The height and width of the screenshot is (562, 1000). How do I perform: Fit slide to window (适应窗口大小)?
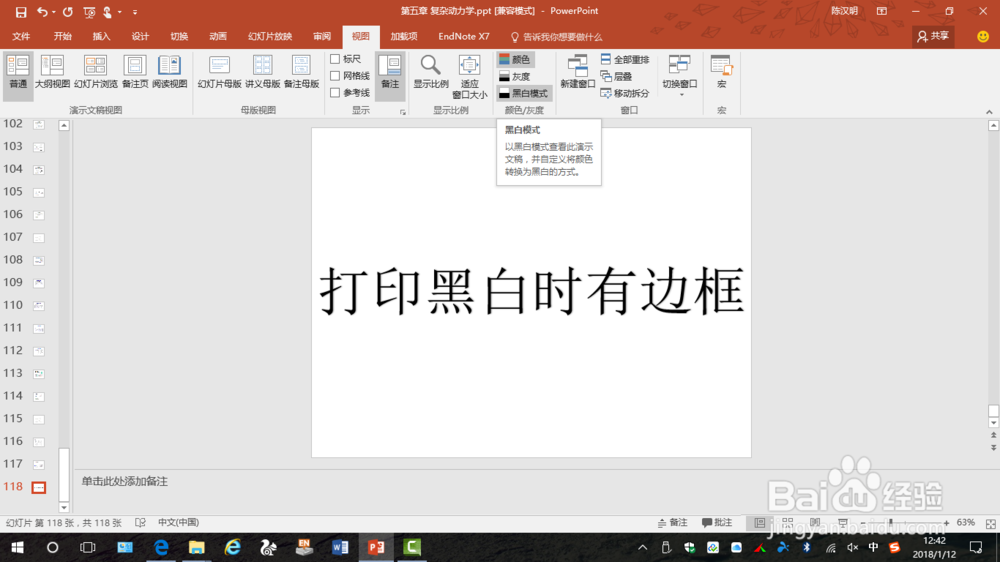coord(469,77)
